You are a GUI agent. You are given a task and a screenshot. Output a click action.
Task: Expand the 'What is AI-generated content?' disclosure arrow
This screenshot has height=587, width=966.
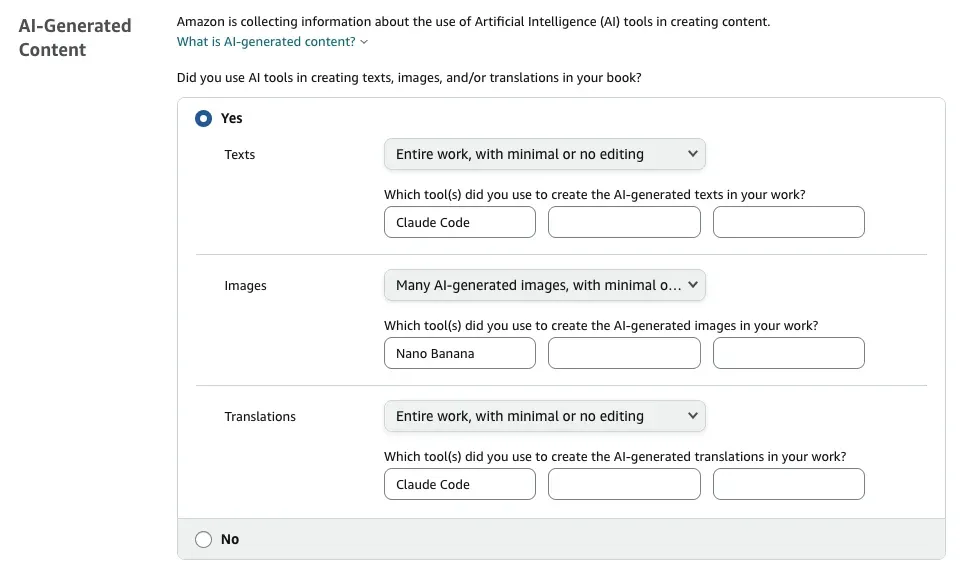click(x=363, y=42)
